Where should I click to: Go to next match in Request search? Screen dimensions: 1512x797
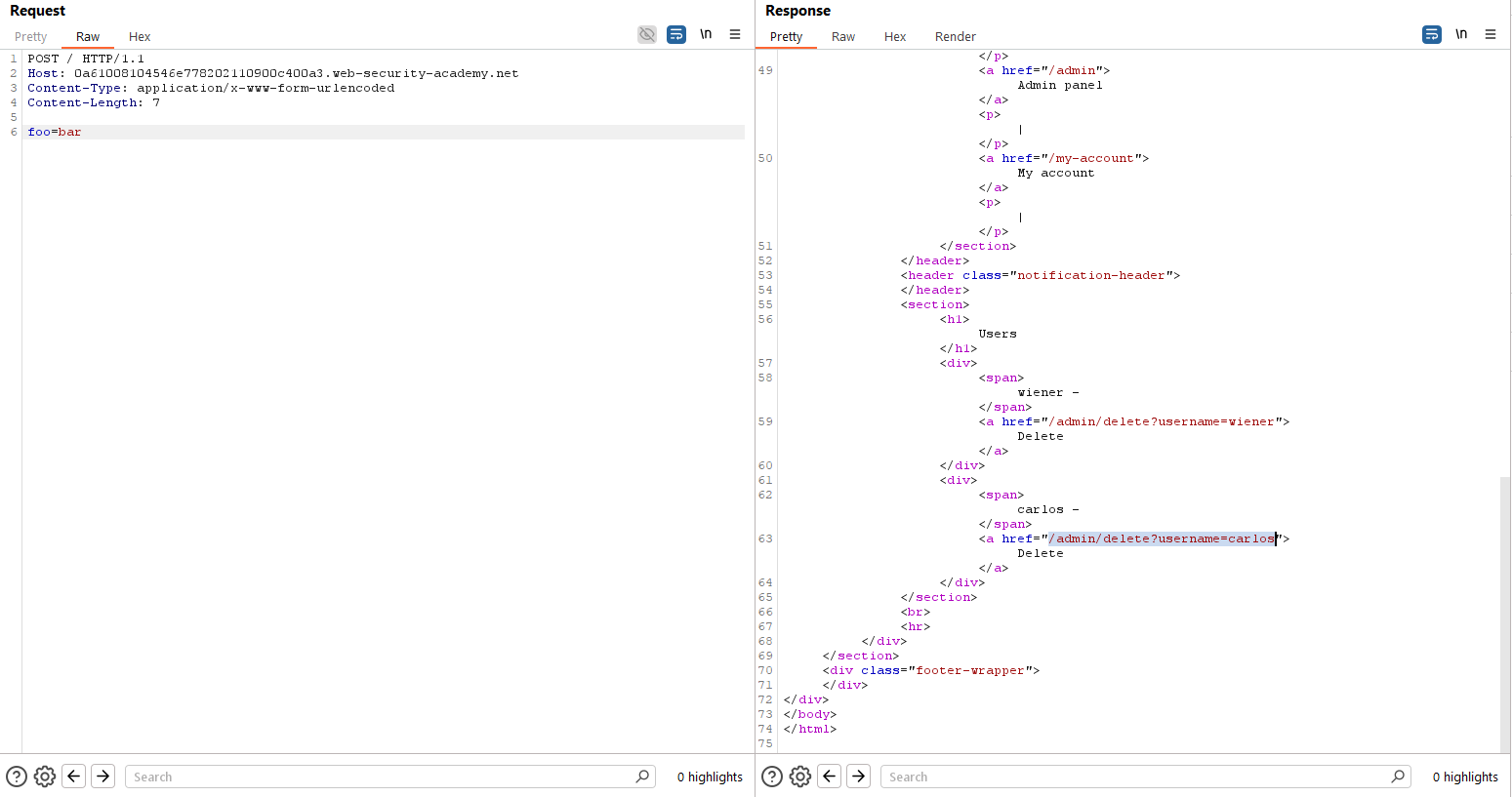[103, 777]
